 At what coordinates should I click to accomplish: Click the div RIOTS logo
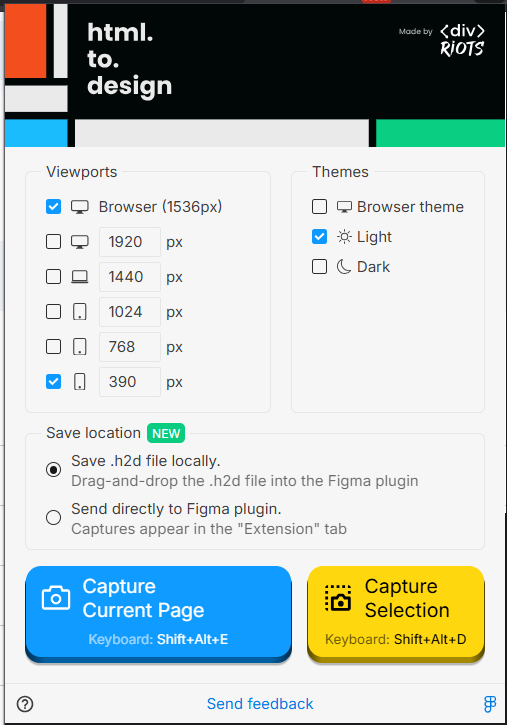click(x=462, y=40)
